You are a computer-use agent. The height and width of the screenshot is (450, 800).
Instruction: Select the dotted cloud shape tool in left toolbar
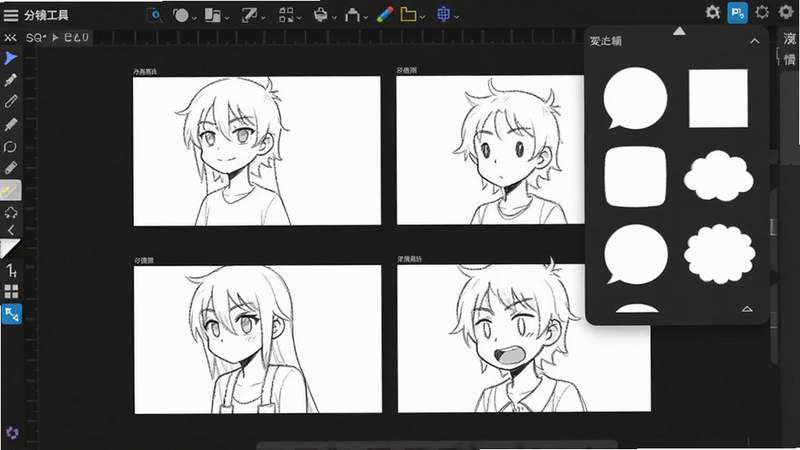point(11,212)
